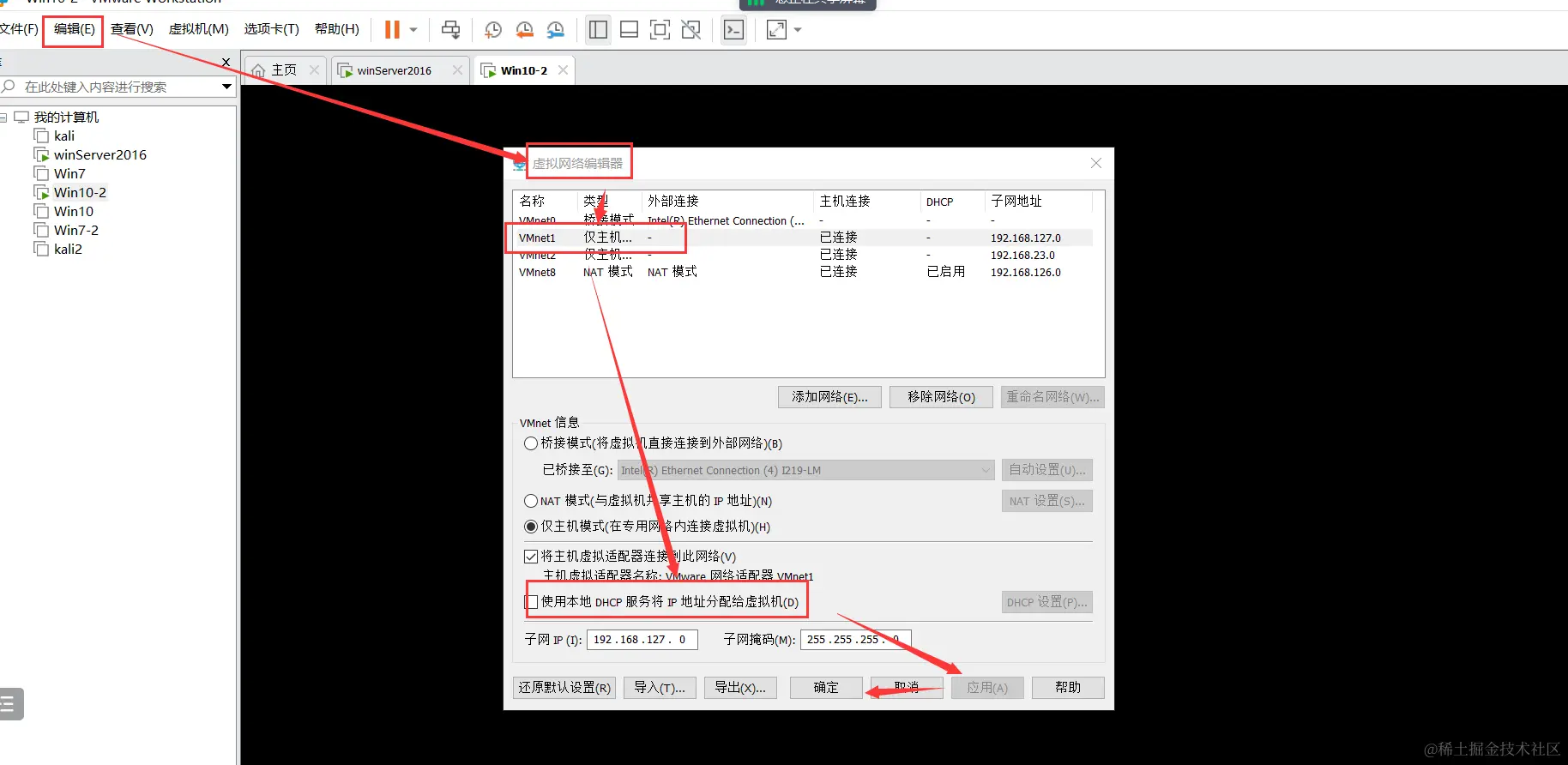Select the Win10 VM icon in library

tap(40, 211)
